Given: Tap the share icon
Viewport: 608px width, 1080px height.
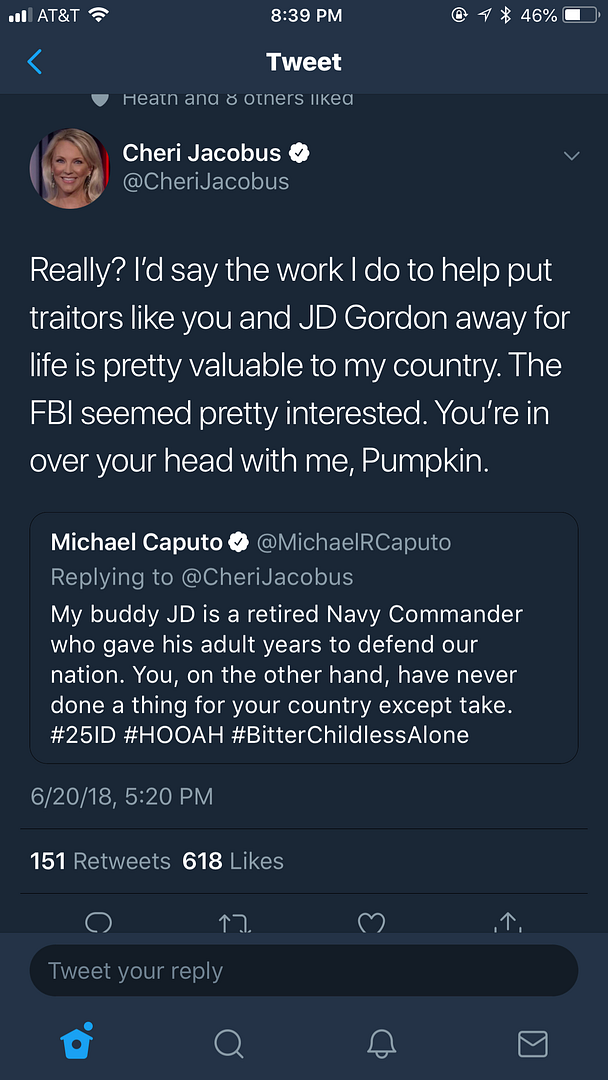Looking at the screenshot, I should (507, 923).
